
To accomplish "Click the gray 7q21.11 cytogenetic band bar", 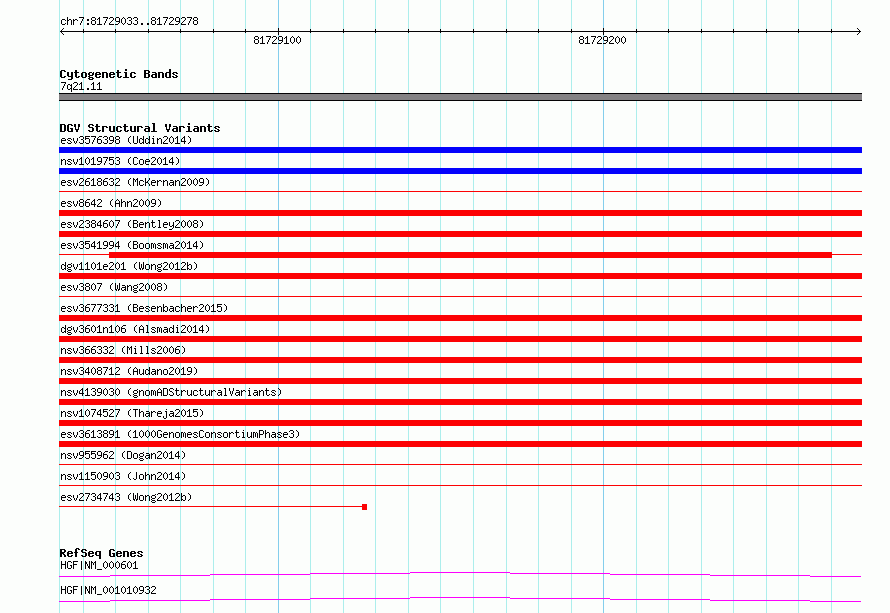I will pyautogui.click(x=460, y=97).
